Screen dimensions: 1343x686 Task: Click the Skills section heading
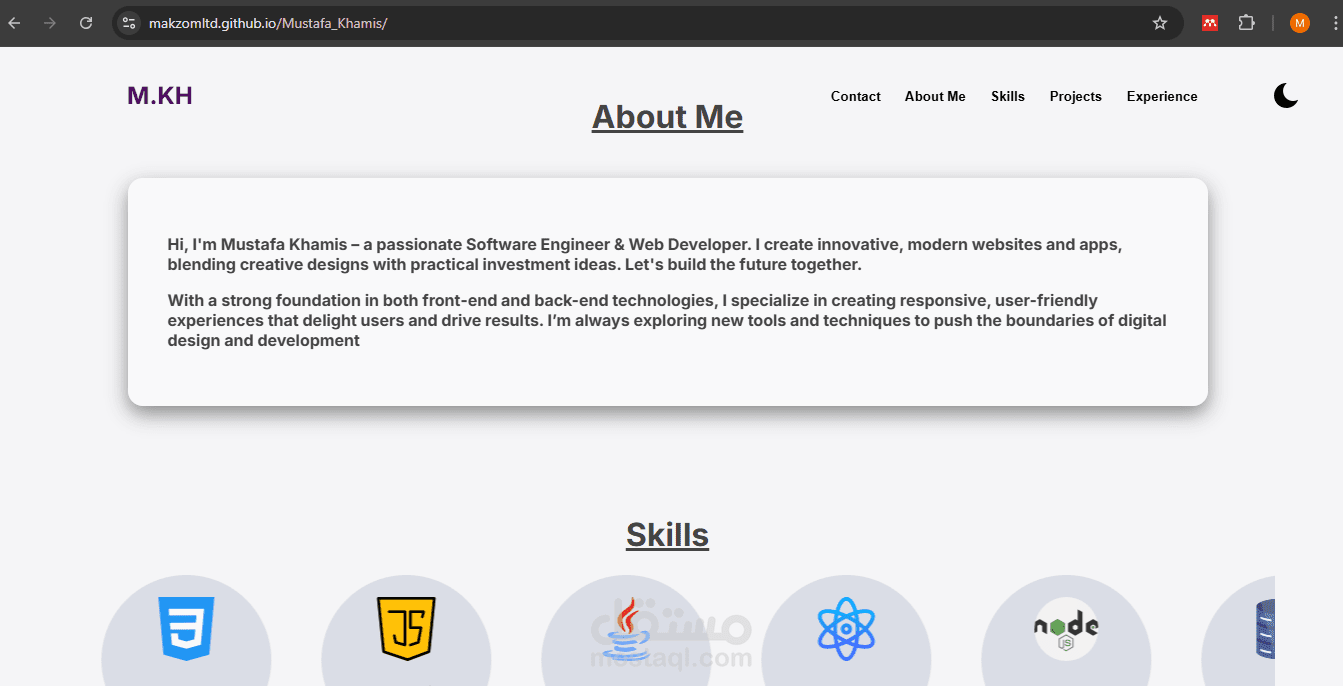tap(667, 535)
